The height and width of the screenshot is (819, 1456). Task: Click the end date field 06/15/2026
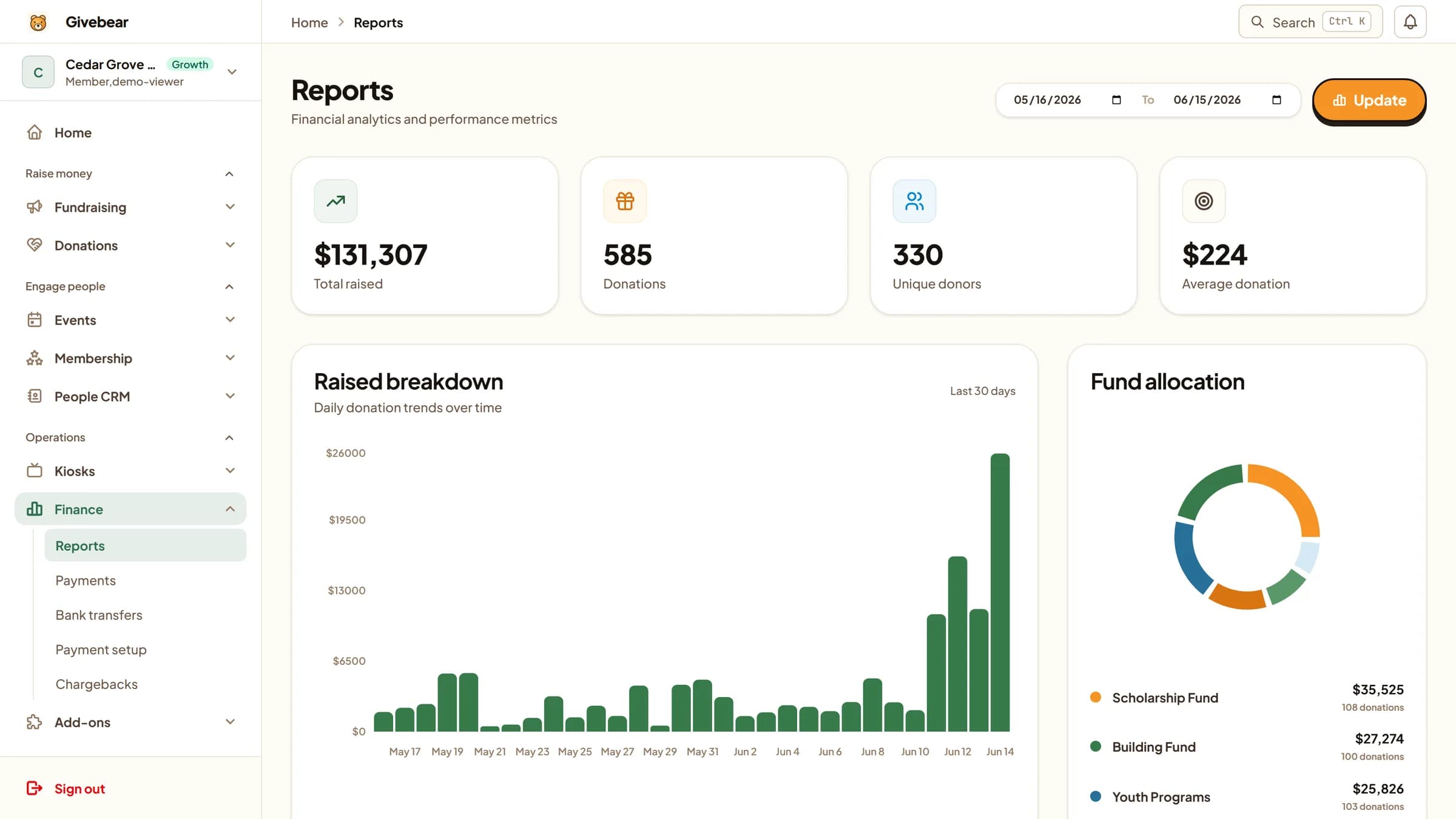pos(1228,100)
